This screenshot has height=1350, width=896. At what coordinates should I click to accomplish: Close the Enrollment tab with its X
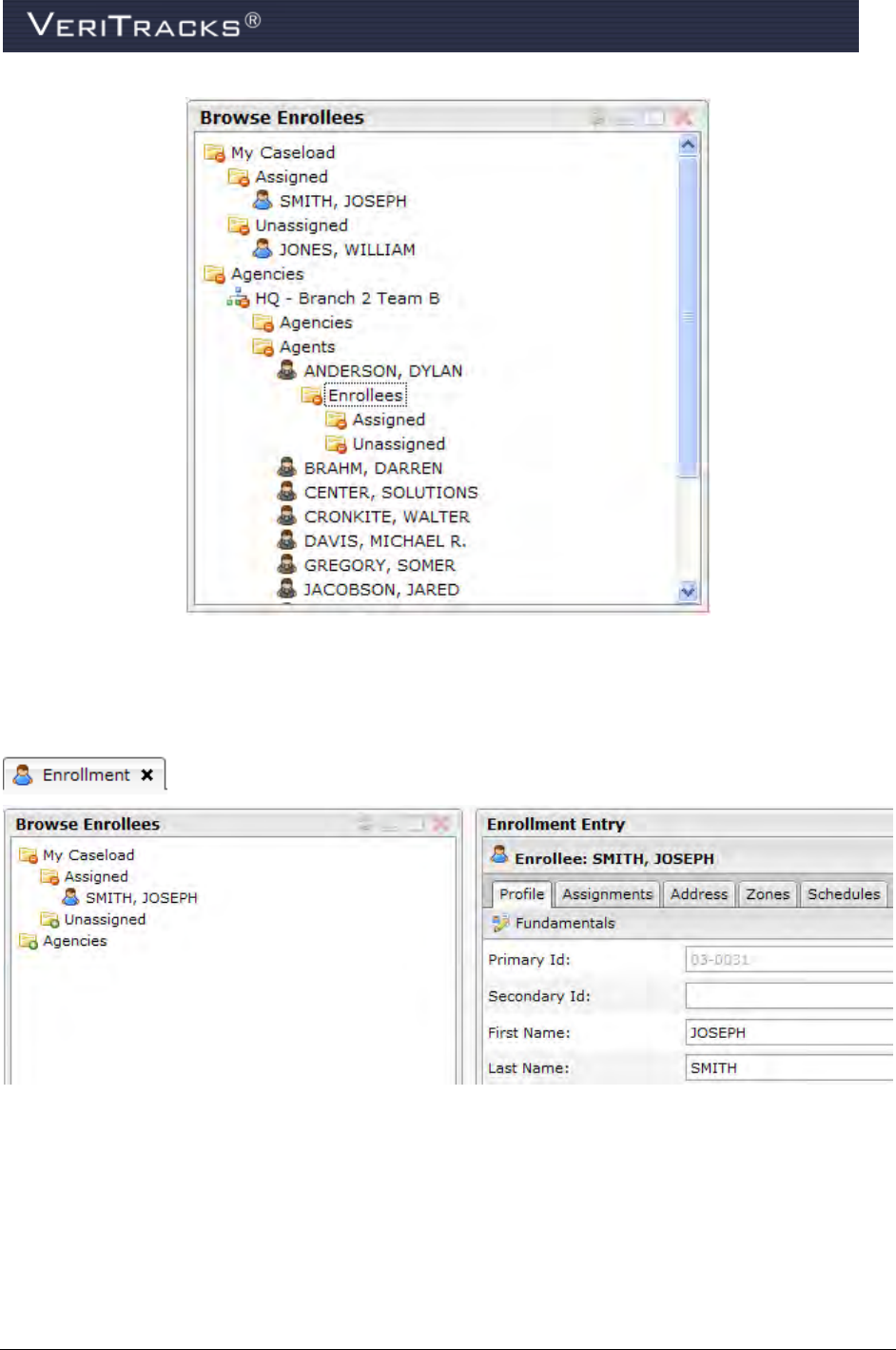point(146,774)
